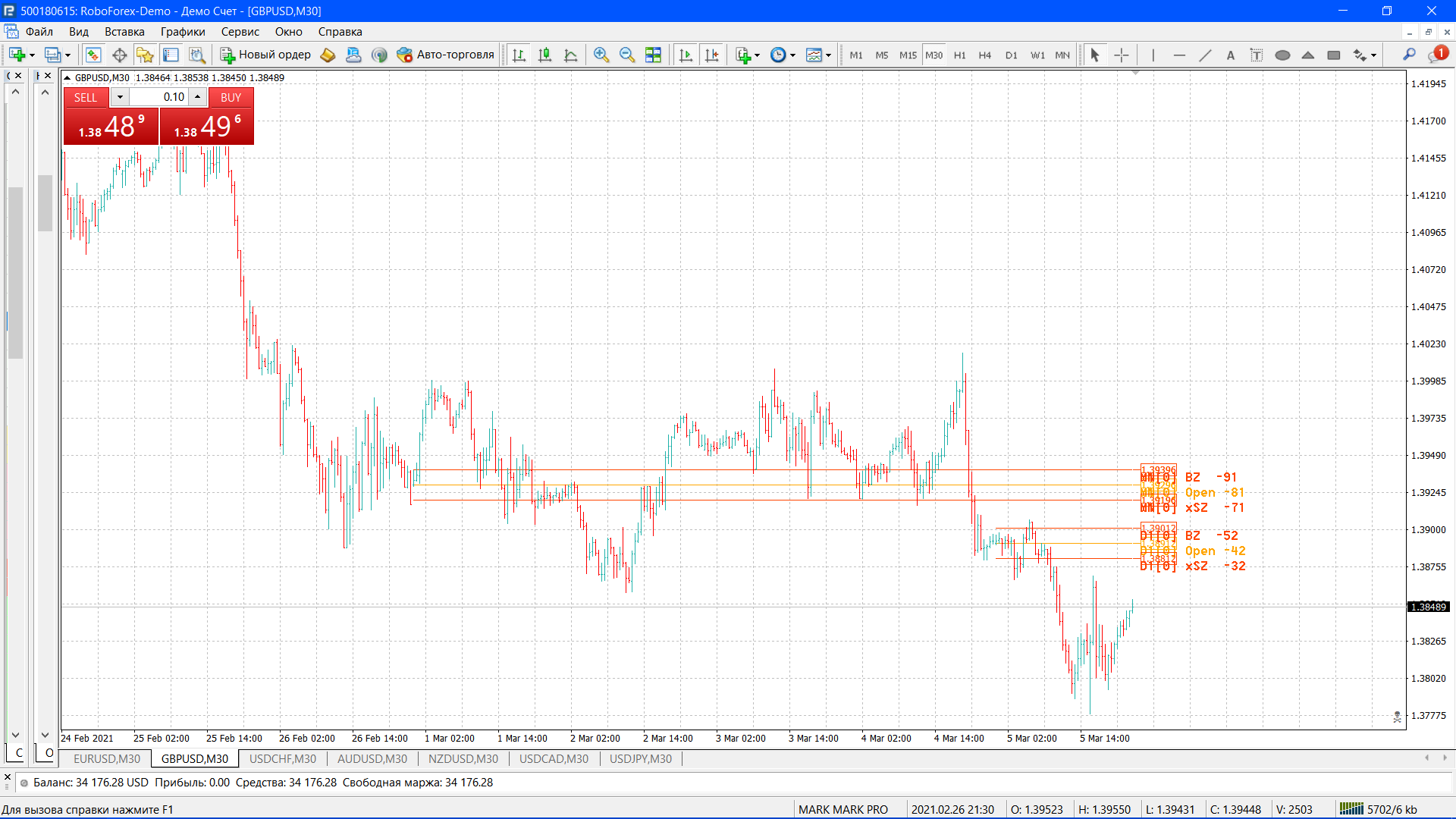Expand the lot volume dropdown arrow
This screenshot has height=819, width=1456.
[x=120, y=97]
